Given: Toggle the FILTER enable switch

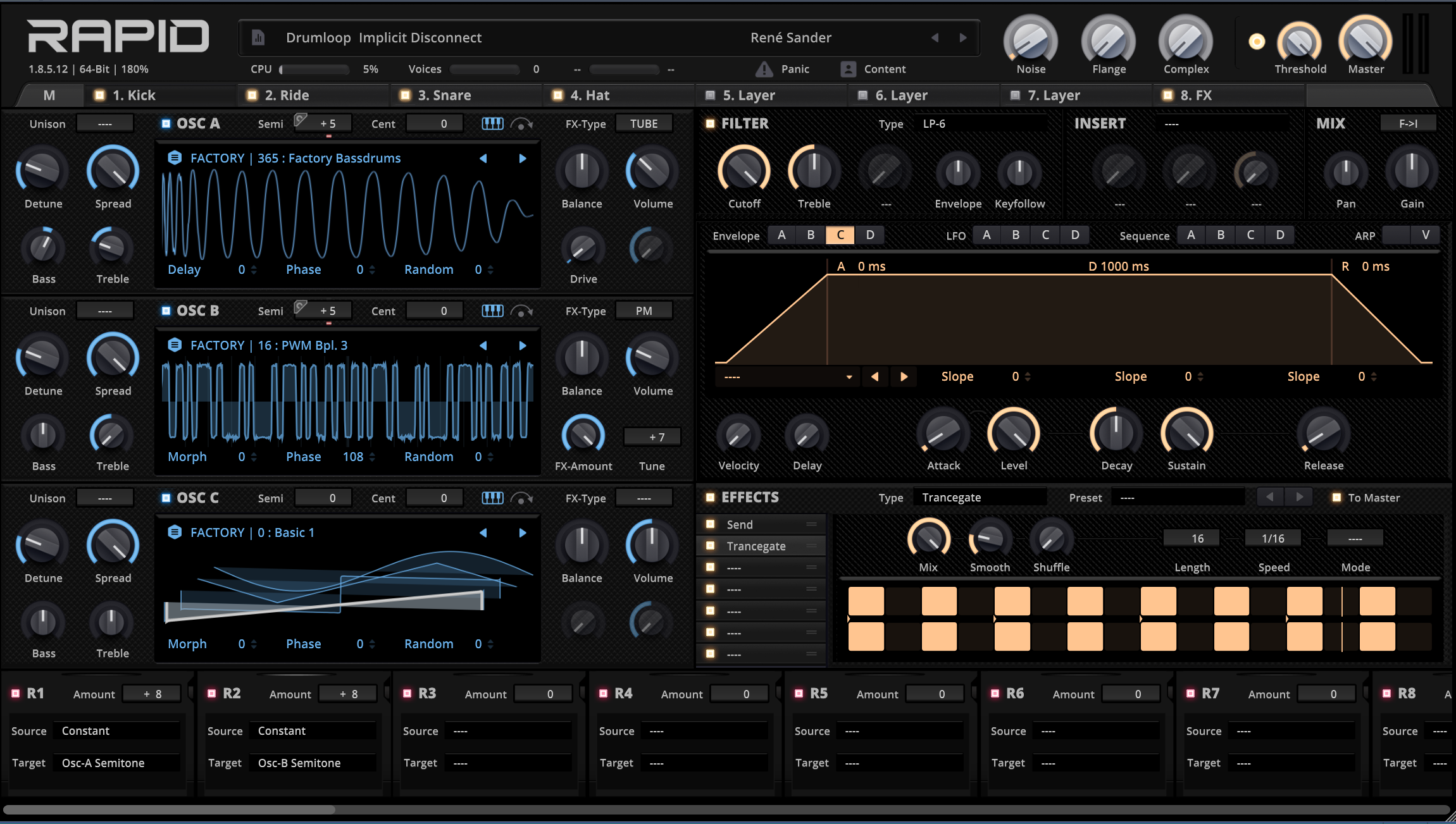Looking at the screenshot, I should click(x=711, y=124).
